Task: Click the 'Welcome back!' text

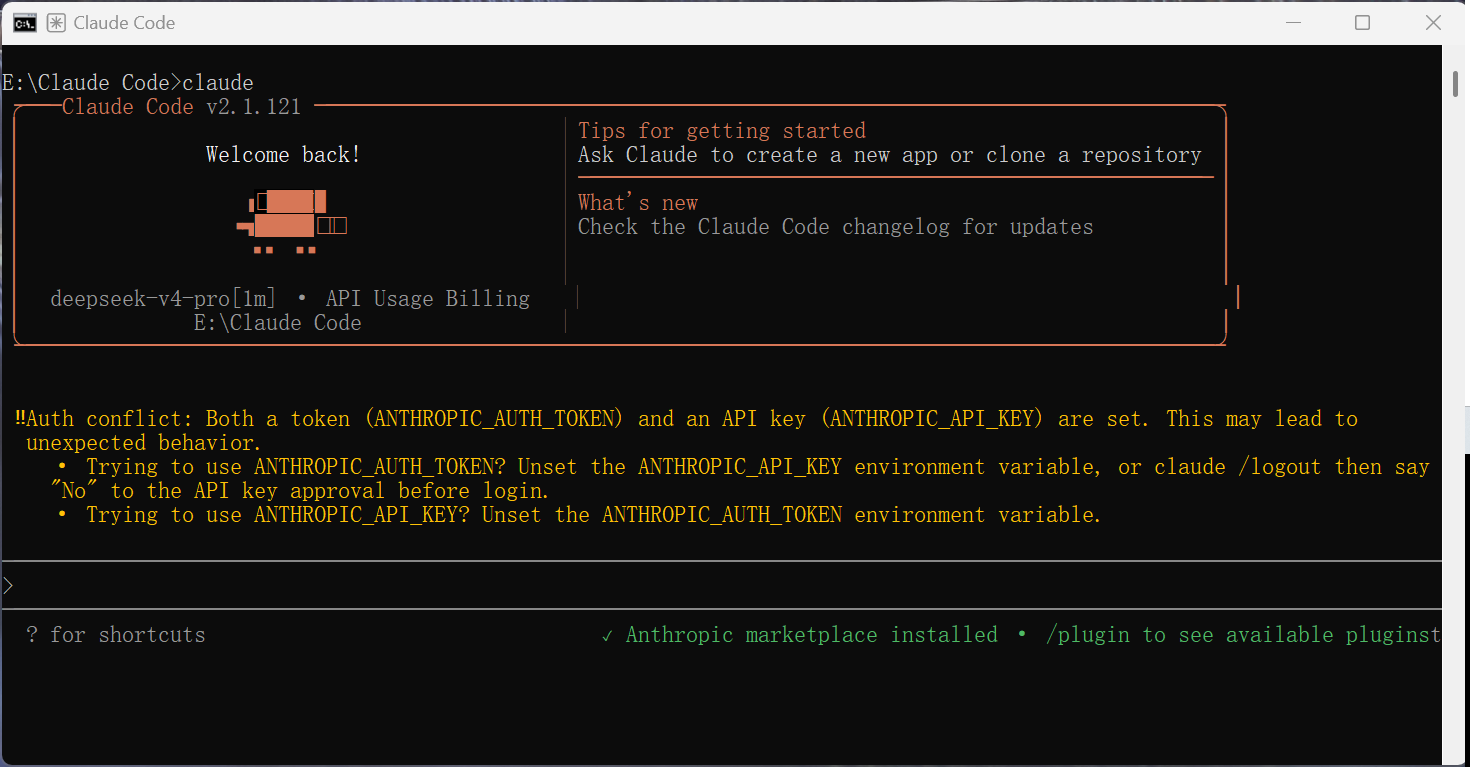Action: pos(283,155)
